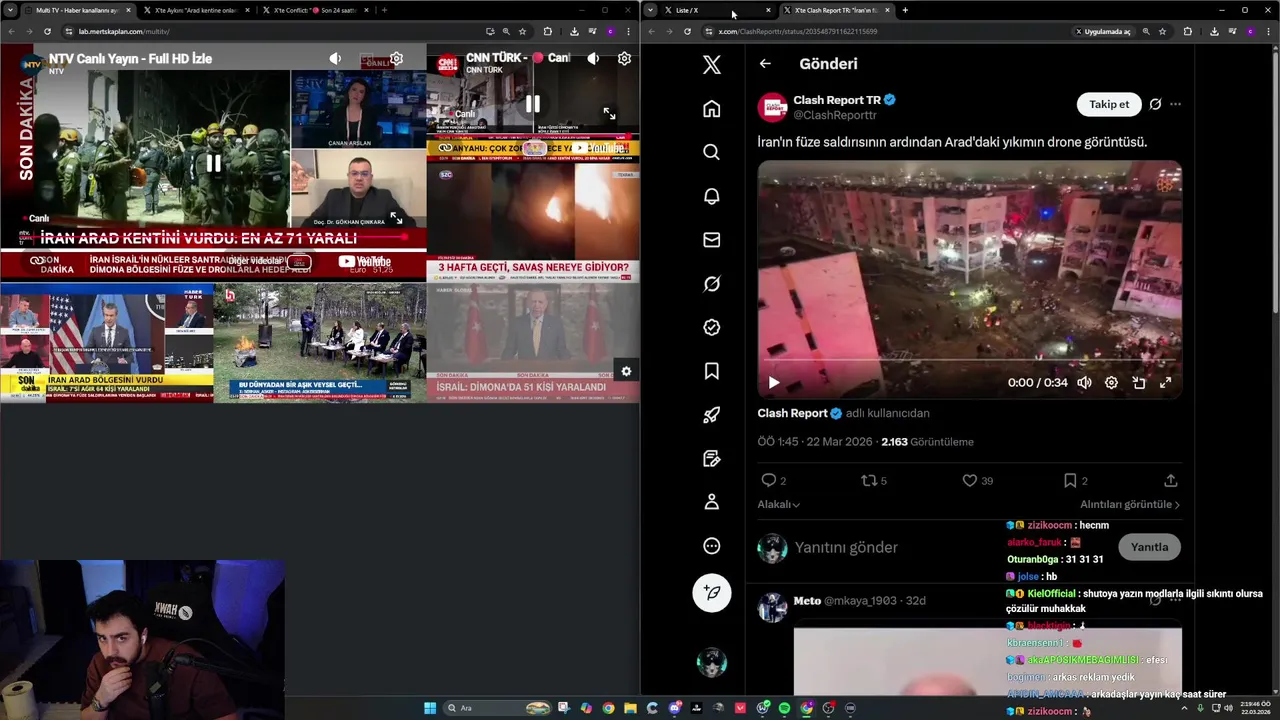Open settings gear of the NTV stream
1280x720 pixels.
(396, 59)
